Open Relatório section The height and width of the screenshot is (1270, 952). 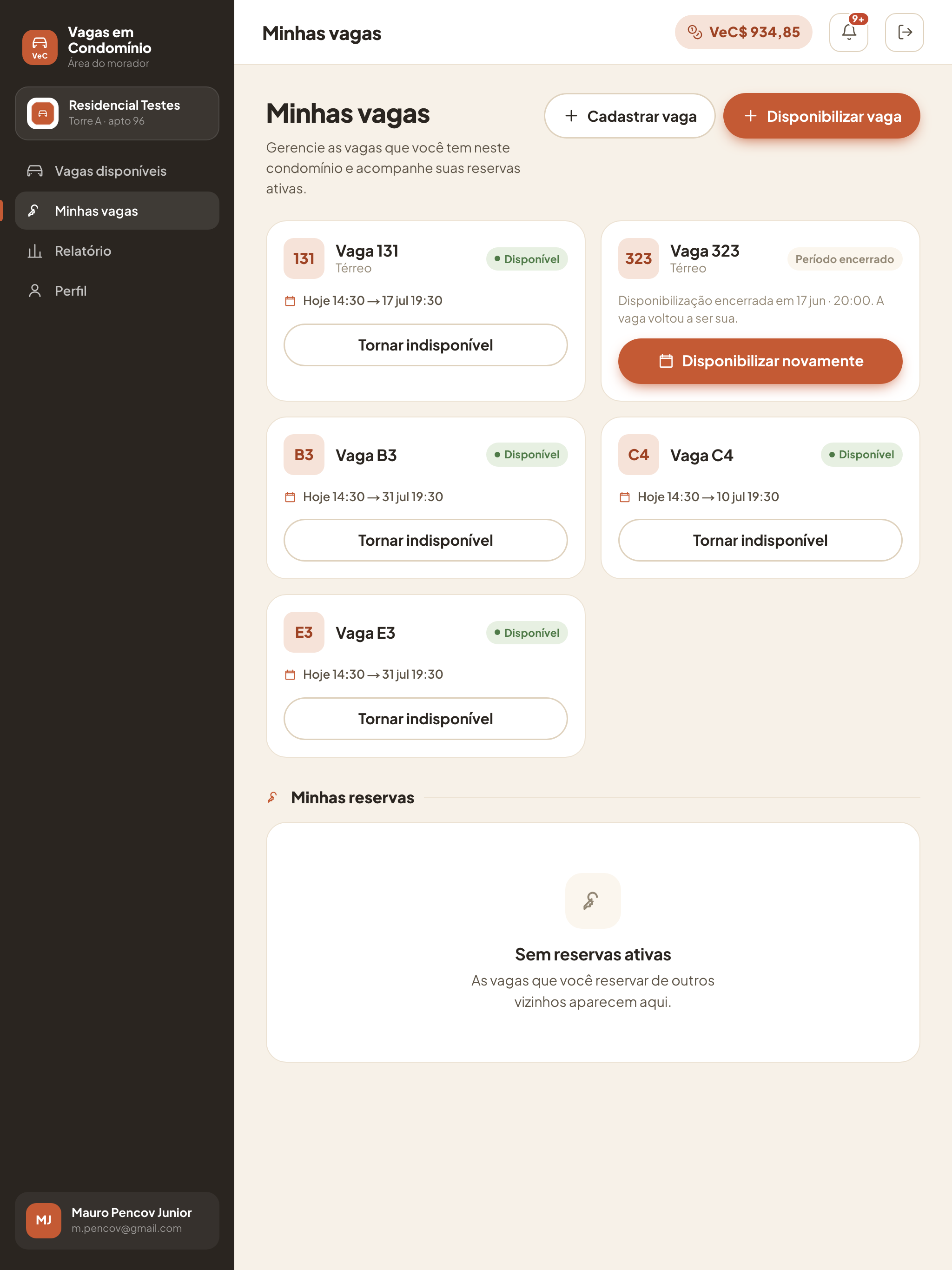coord(117,251)
